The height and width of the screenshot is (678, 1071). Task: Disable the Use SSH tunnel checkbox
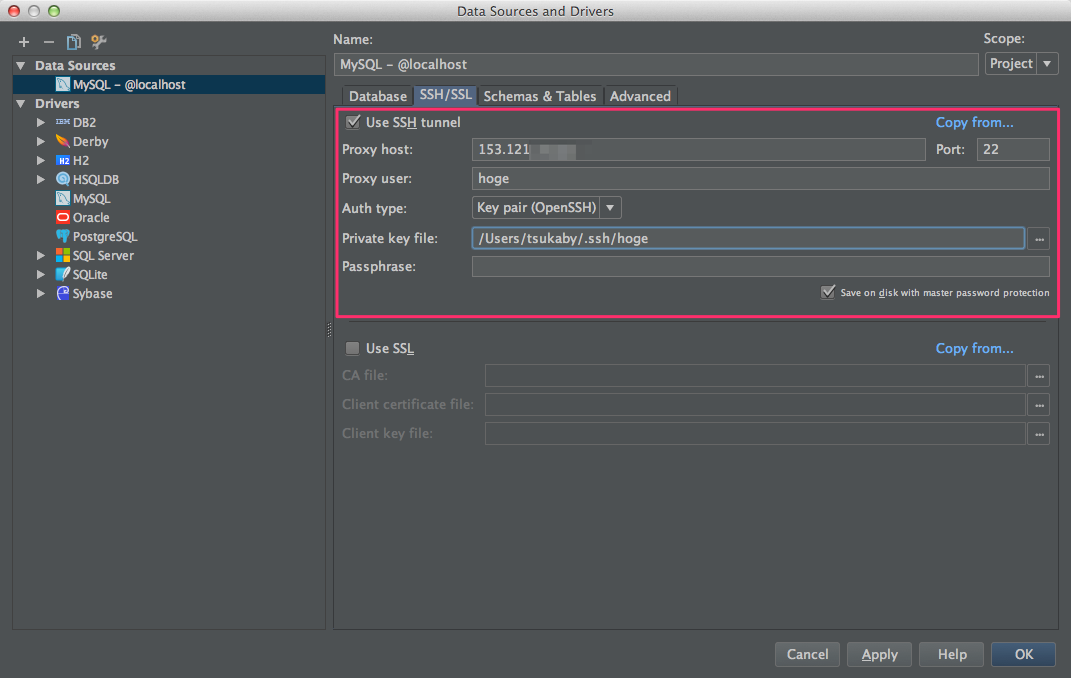352,123
